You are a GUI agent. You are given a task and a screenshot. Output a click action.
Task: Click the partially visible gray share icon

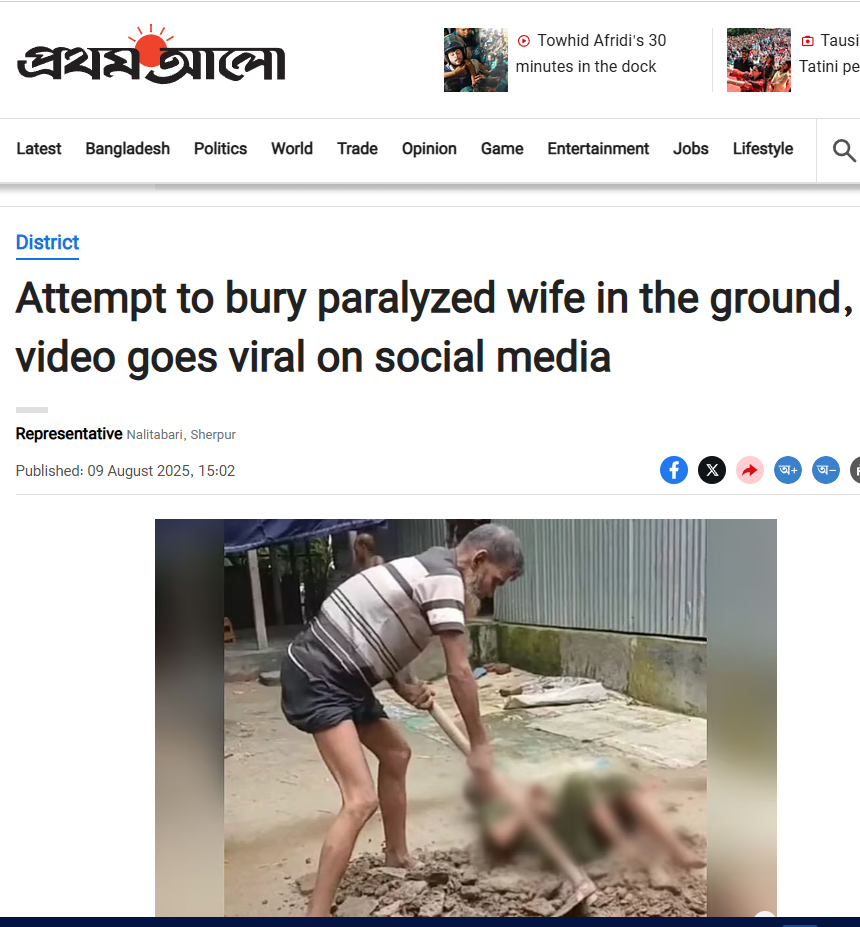click(855, 470)
